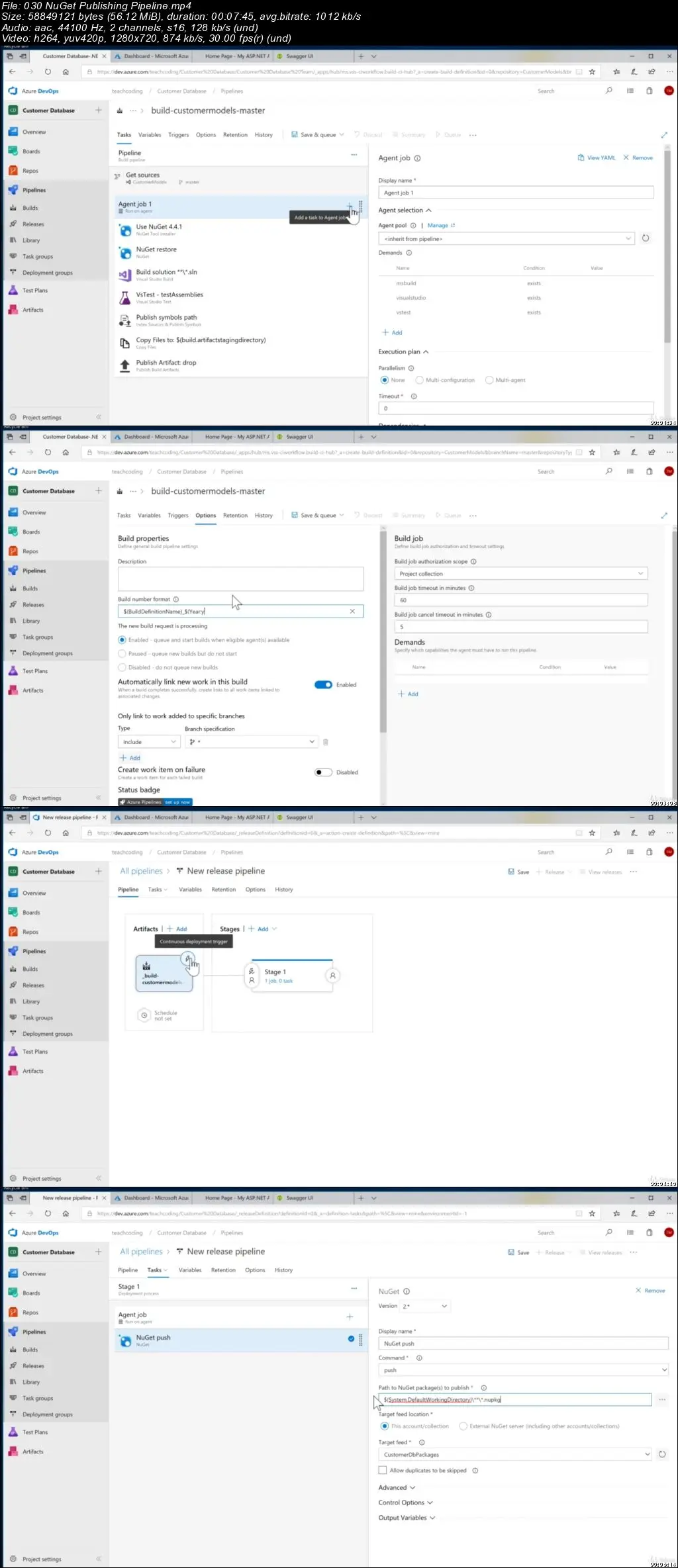The image size is (678, 1568).
Task: Expand the Advanced section
Action: [x=397, y=1487]
